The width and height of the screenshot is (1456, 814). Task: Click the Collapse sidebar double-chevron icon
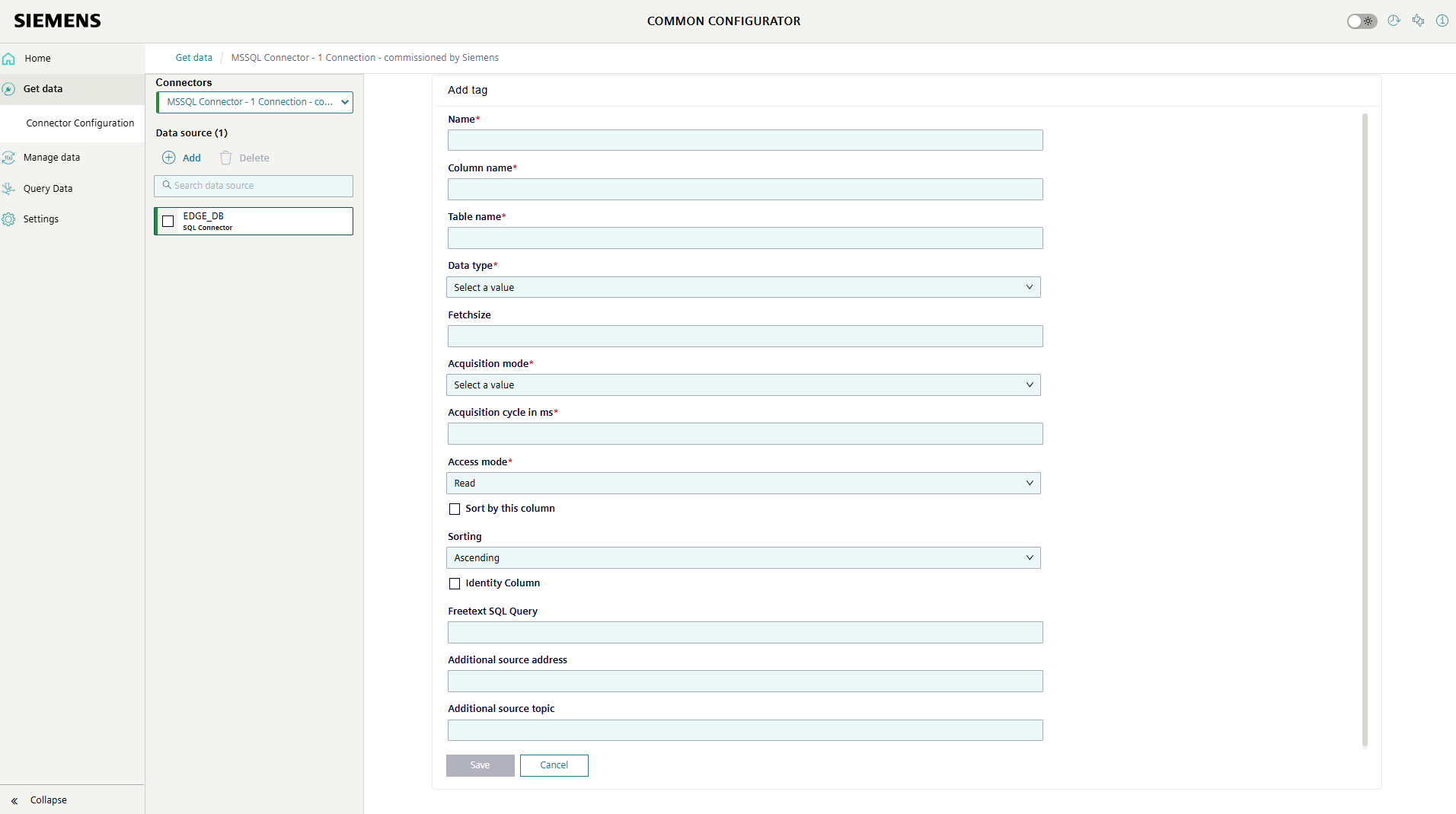coord(14,800)
